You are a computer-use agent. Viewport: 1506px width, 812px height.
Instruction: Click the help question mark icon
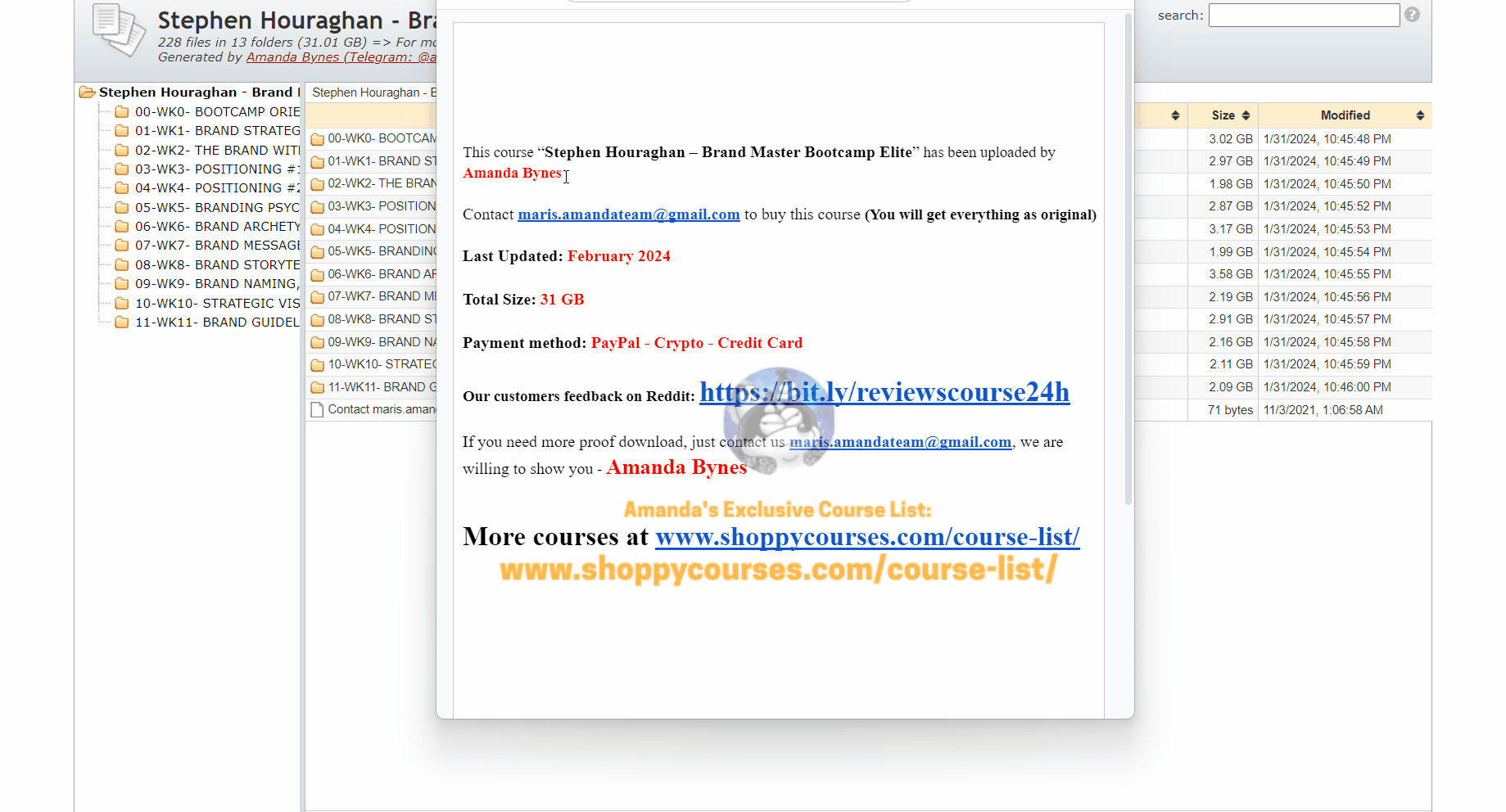tap(1412, 15)
